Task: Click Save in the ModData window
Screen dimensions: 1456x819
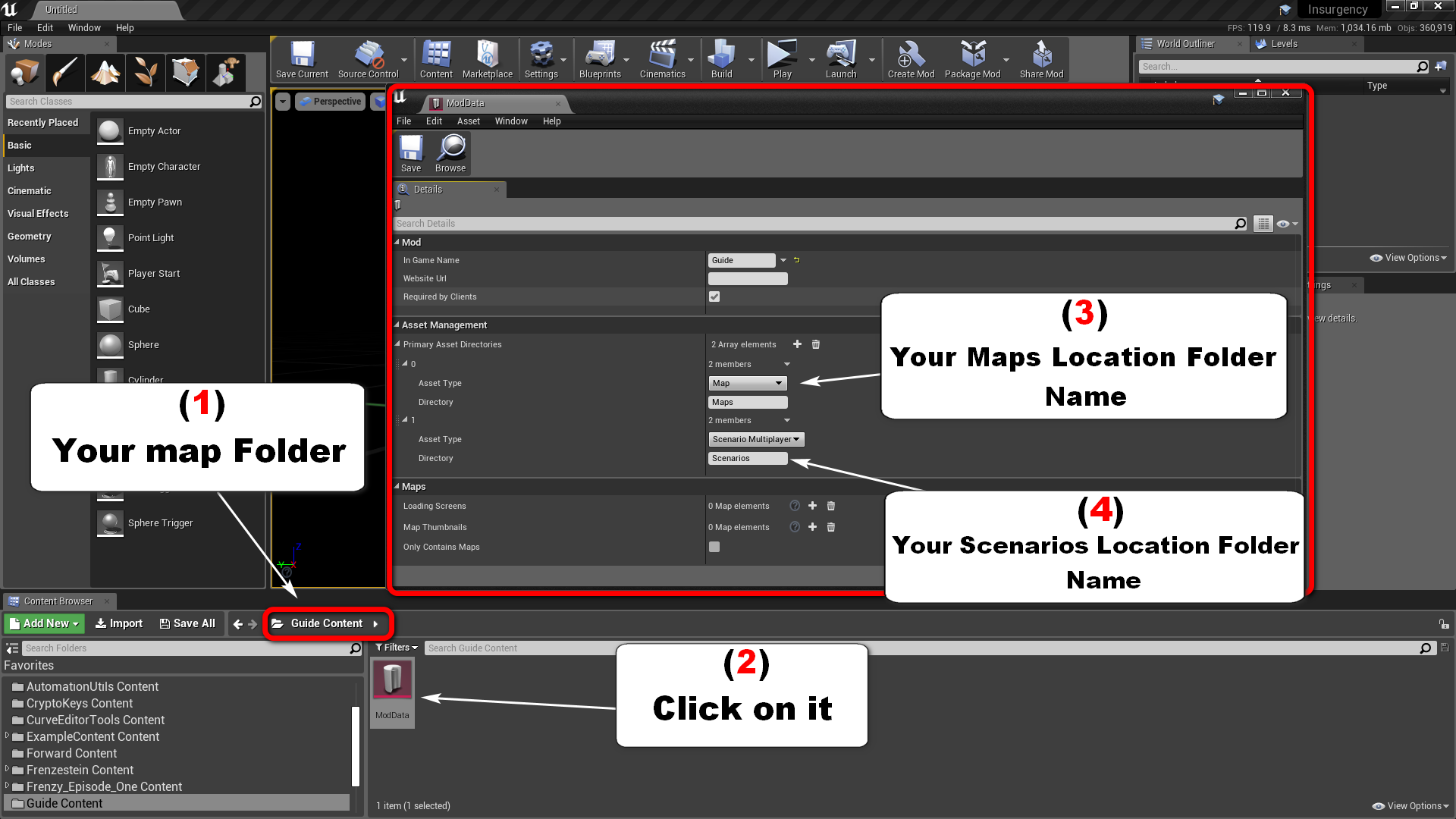Action: tap(411, 154)
